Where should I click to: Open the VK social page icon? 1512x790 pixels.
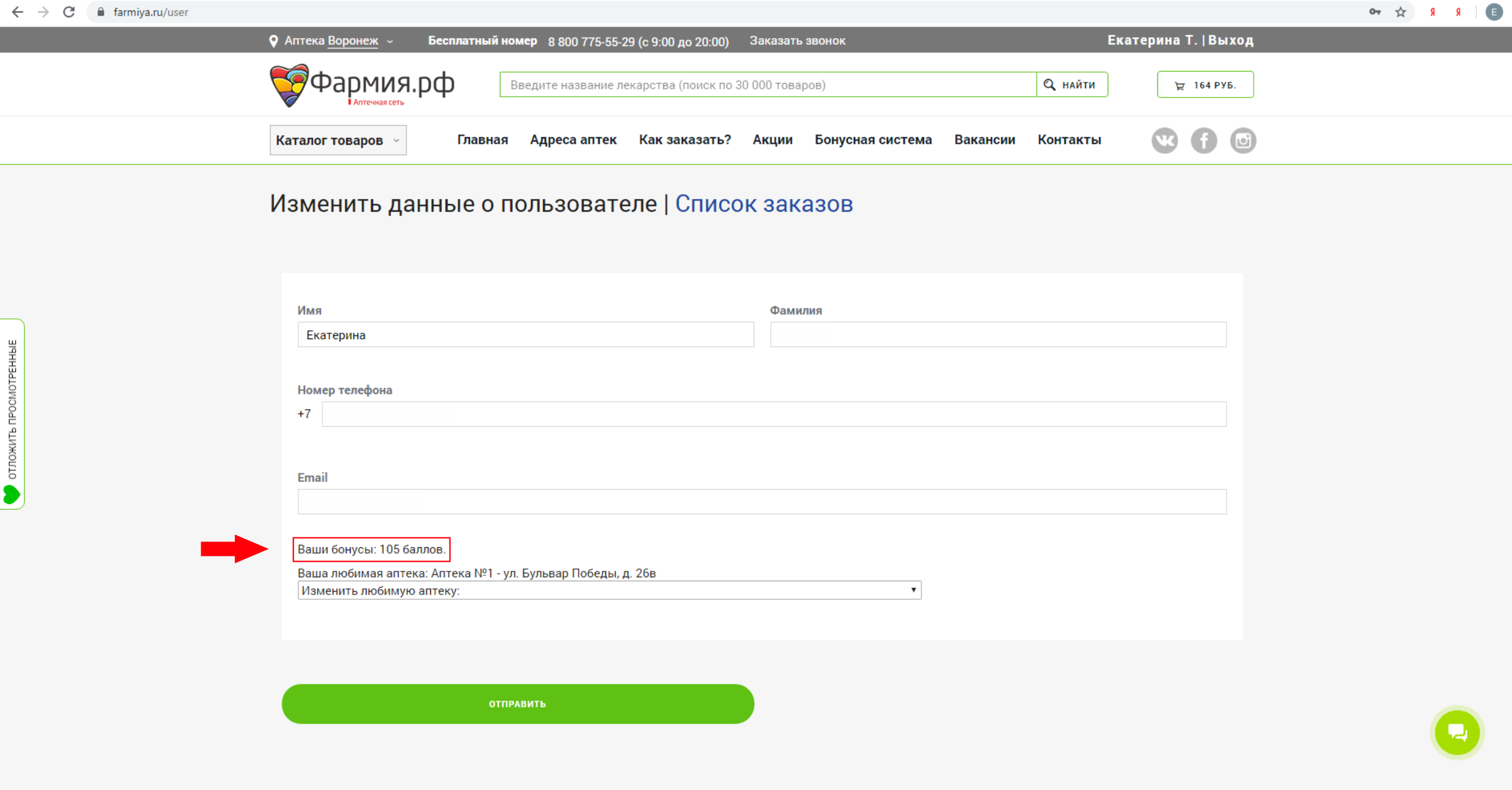point(1164,140)
